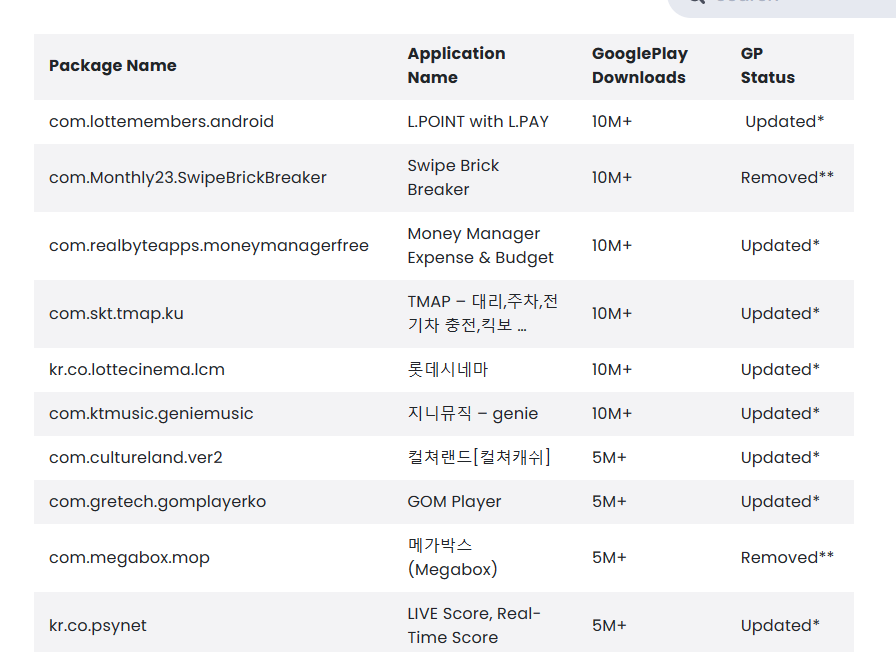Image resolution: width=896 pixels, height=652 pixels.
Task: Click the GP Status column header
Action: (767, 66)
